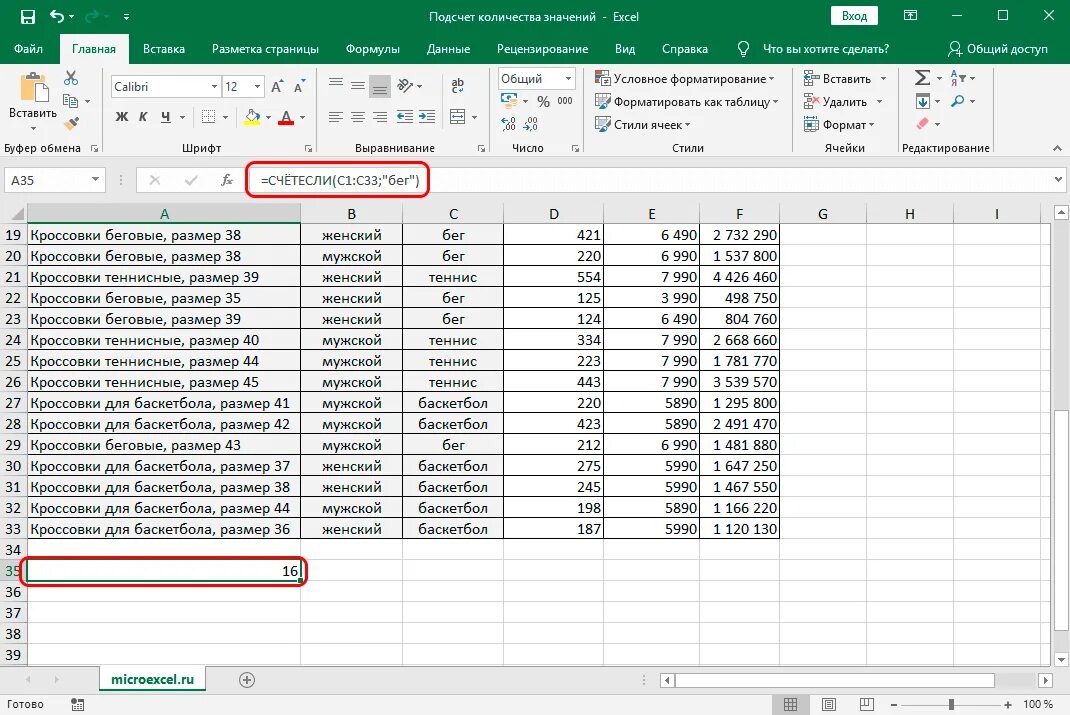The height and width of the screenshot is (715, 1070).
Task: Open the Name Box dropdown arrow
Action: click(x=96, y=180)
